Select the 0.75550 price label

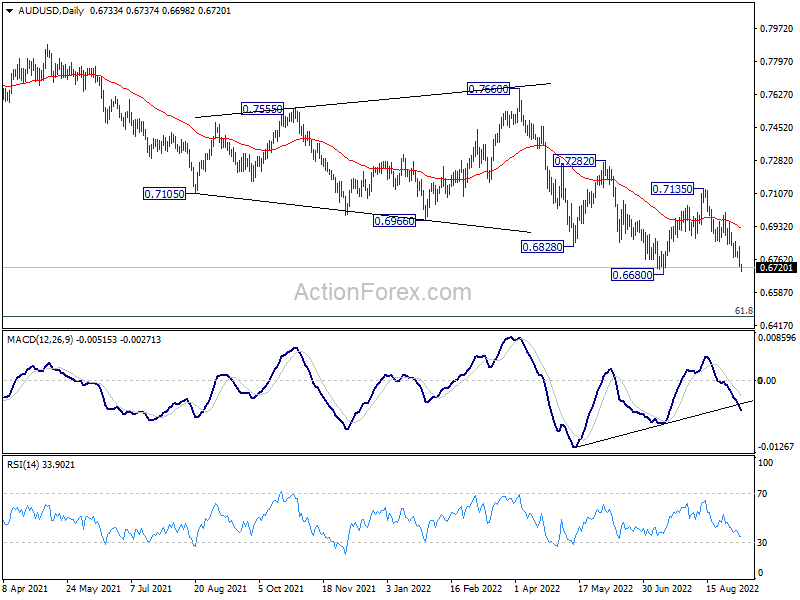coord(262,109)
